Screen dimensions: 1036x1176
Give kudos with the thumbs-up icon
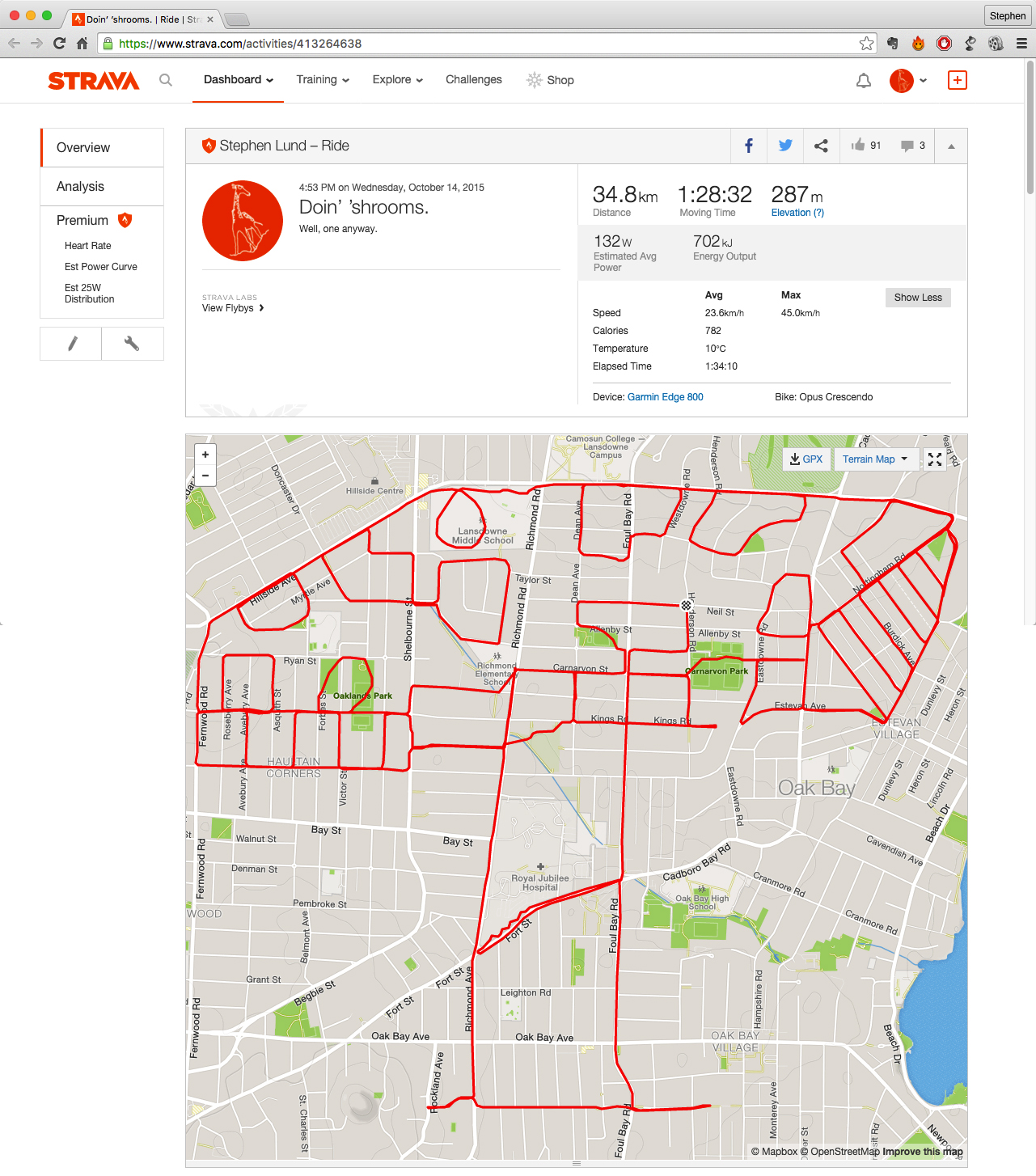858,146
